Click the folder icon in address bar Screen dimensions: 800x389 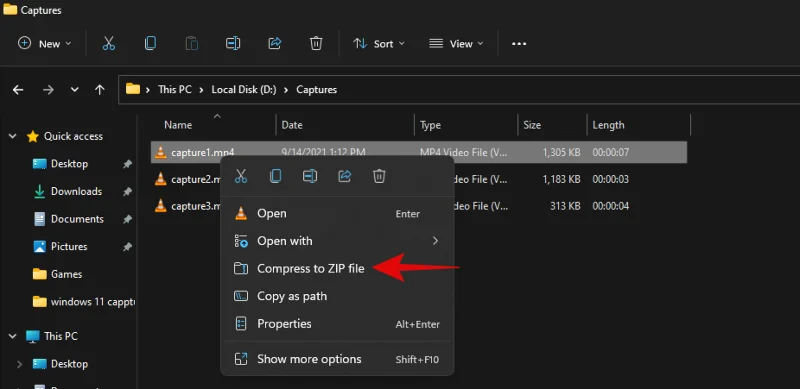point(133,89)
